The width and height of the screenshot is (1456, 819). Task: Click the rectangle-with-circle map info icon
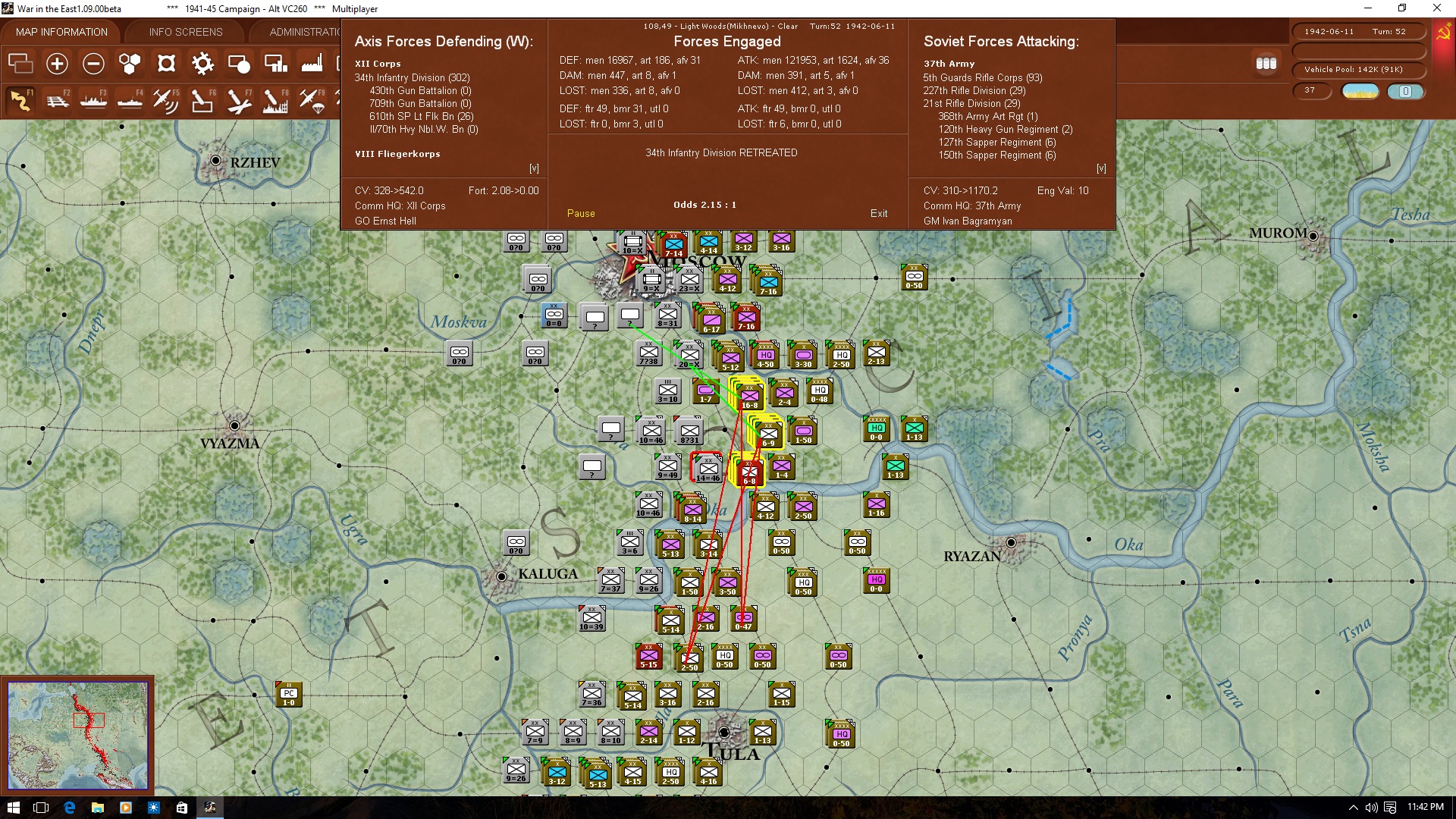239,64
